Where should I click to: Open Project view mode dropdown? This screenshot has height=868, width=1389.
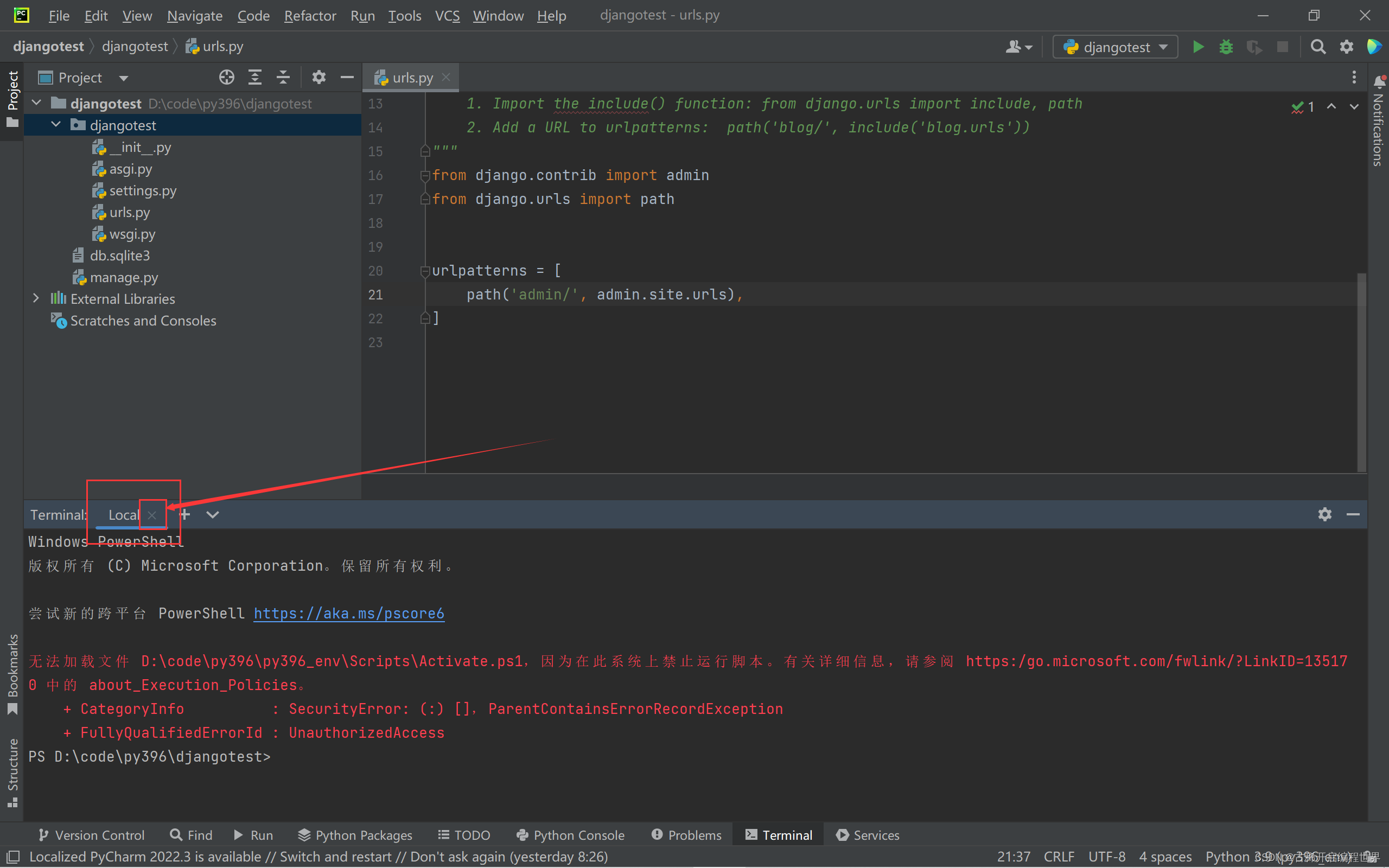[x=123, y=78]
